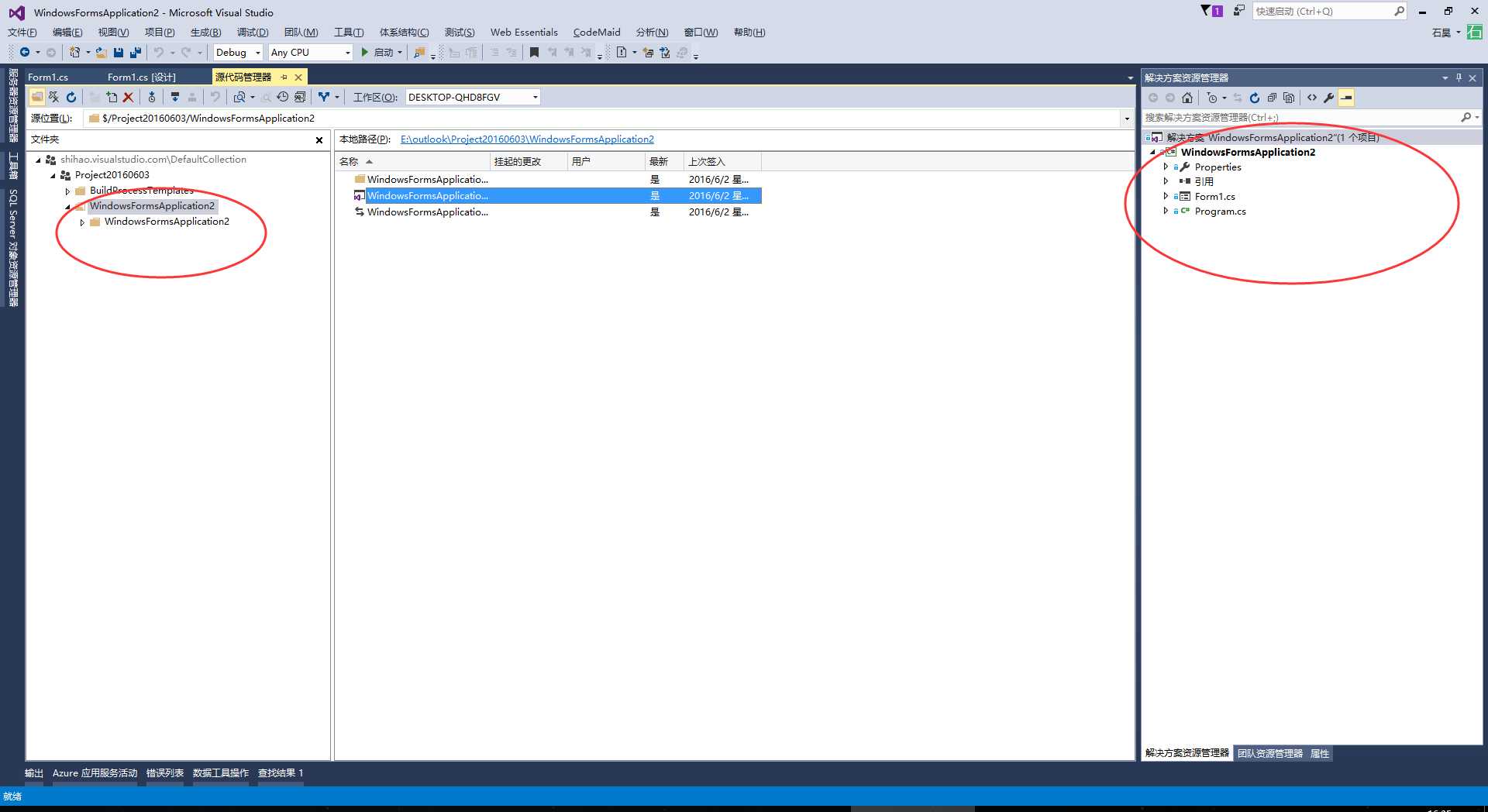The height and width of the screenshot is (812, 1488).
Task: Open the CodeMaid menu
Action: [x=597, y=32]
